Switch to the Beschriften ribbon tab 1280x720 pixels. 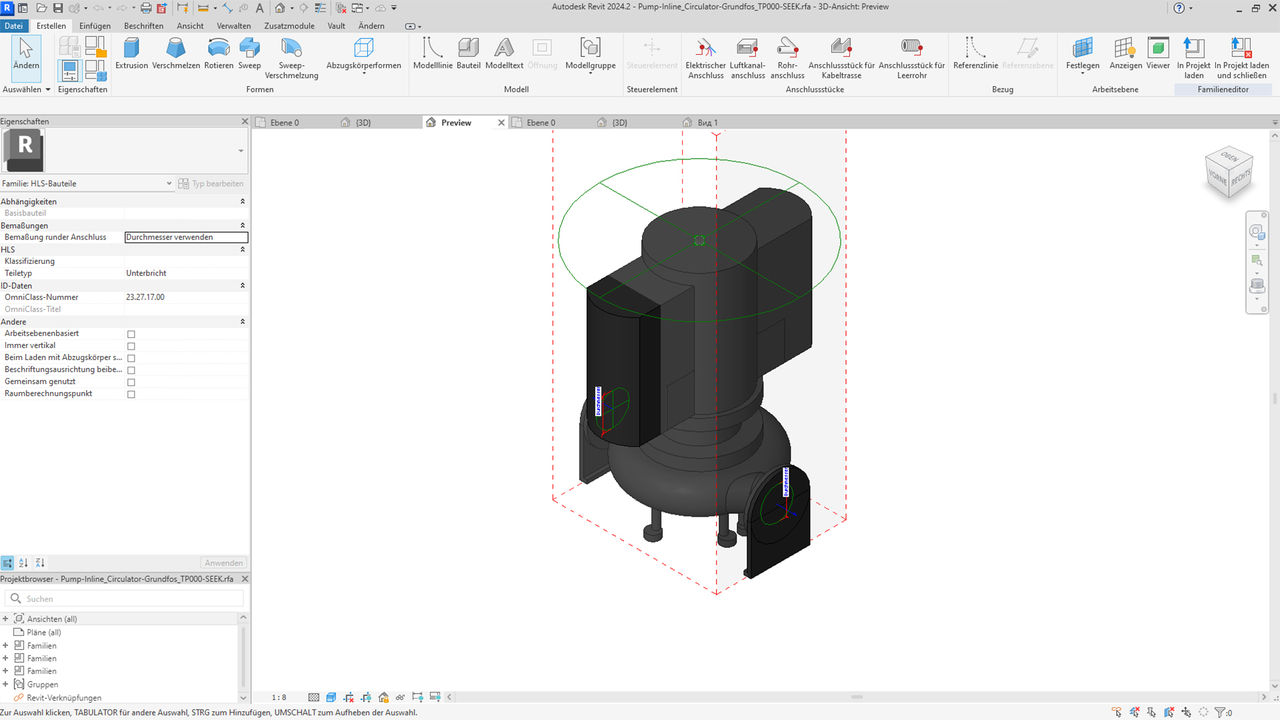tap(144, 26)
